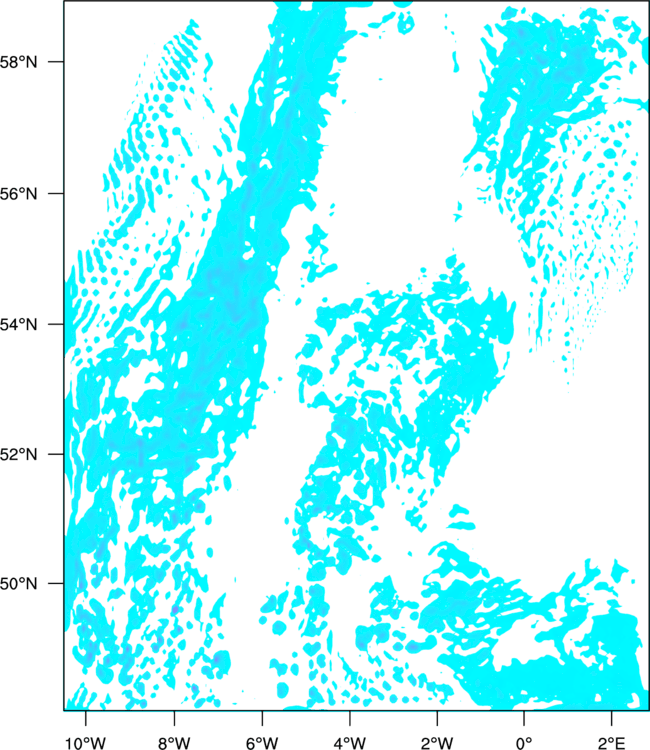Select the 2°E longitude label
Screen dimensions: 650x750
pyautogui.click(x=611, y=740)
